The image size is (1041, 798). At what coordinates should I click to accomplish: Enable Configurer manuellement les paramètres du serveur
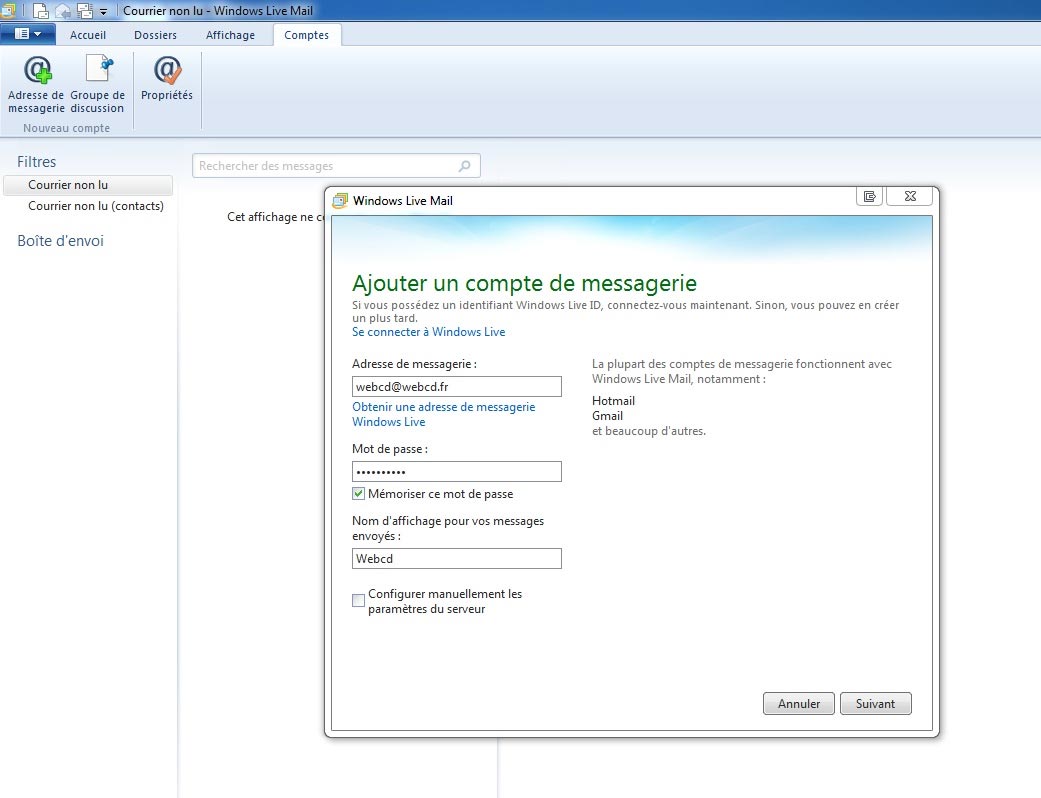(x=359, y=601)
